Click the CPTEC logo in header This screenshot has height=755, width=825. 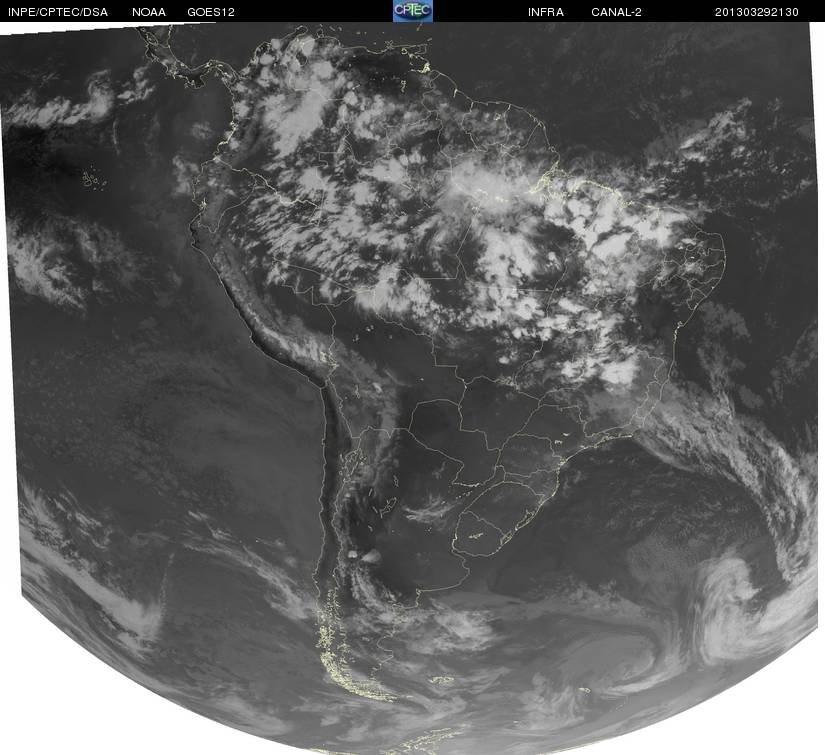[x=413, y=11]
